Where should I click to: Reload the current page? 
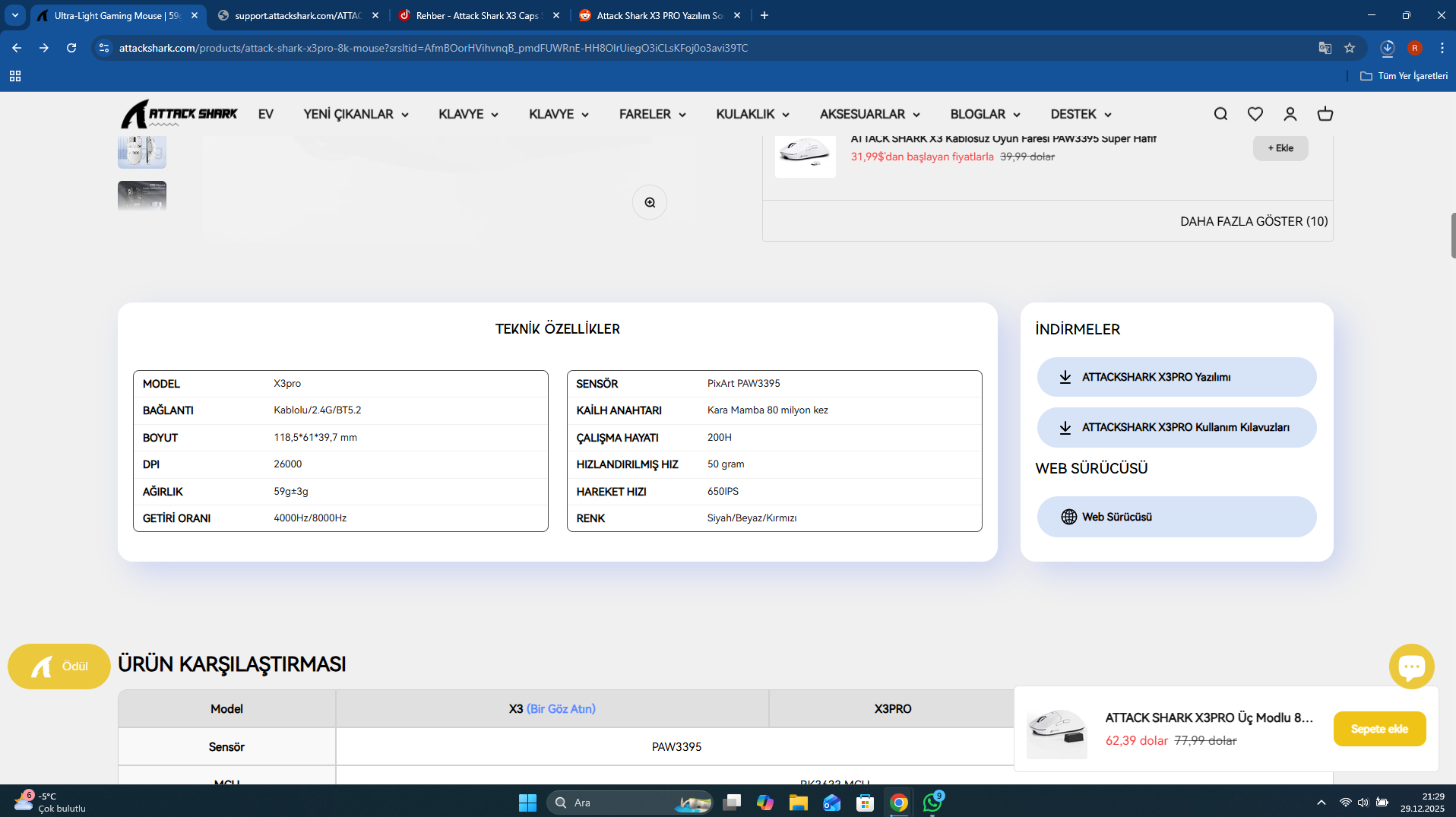pos(71,48)
